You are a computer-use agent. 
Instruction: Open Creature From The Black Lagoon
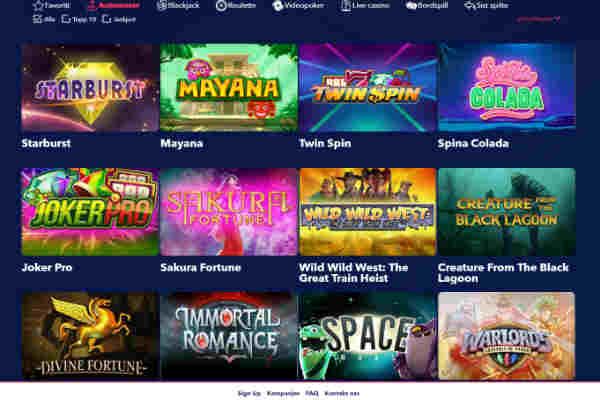[507, 212]
